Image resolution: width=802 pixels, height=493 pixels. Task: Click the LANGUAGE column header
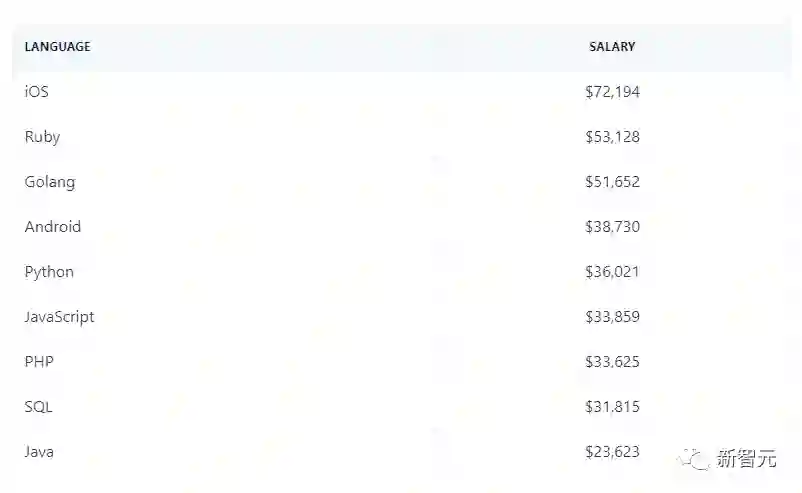click(57, 47)
